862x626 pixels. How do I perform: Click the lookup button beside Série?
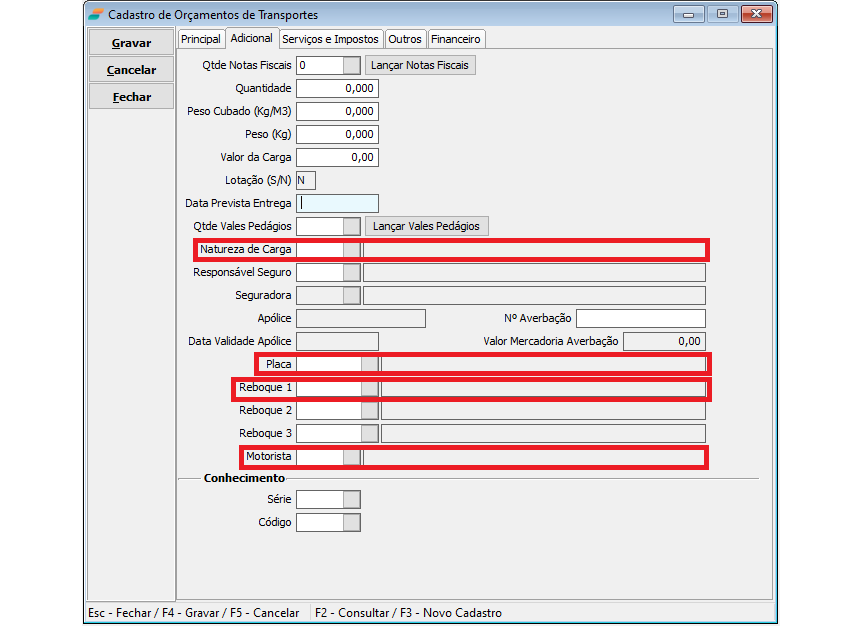(351, 499)
